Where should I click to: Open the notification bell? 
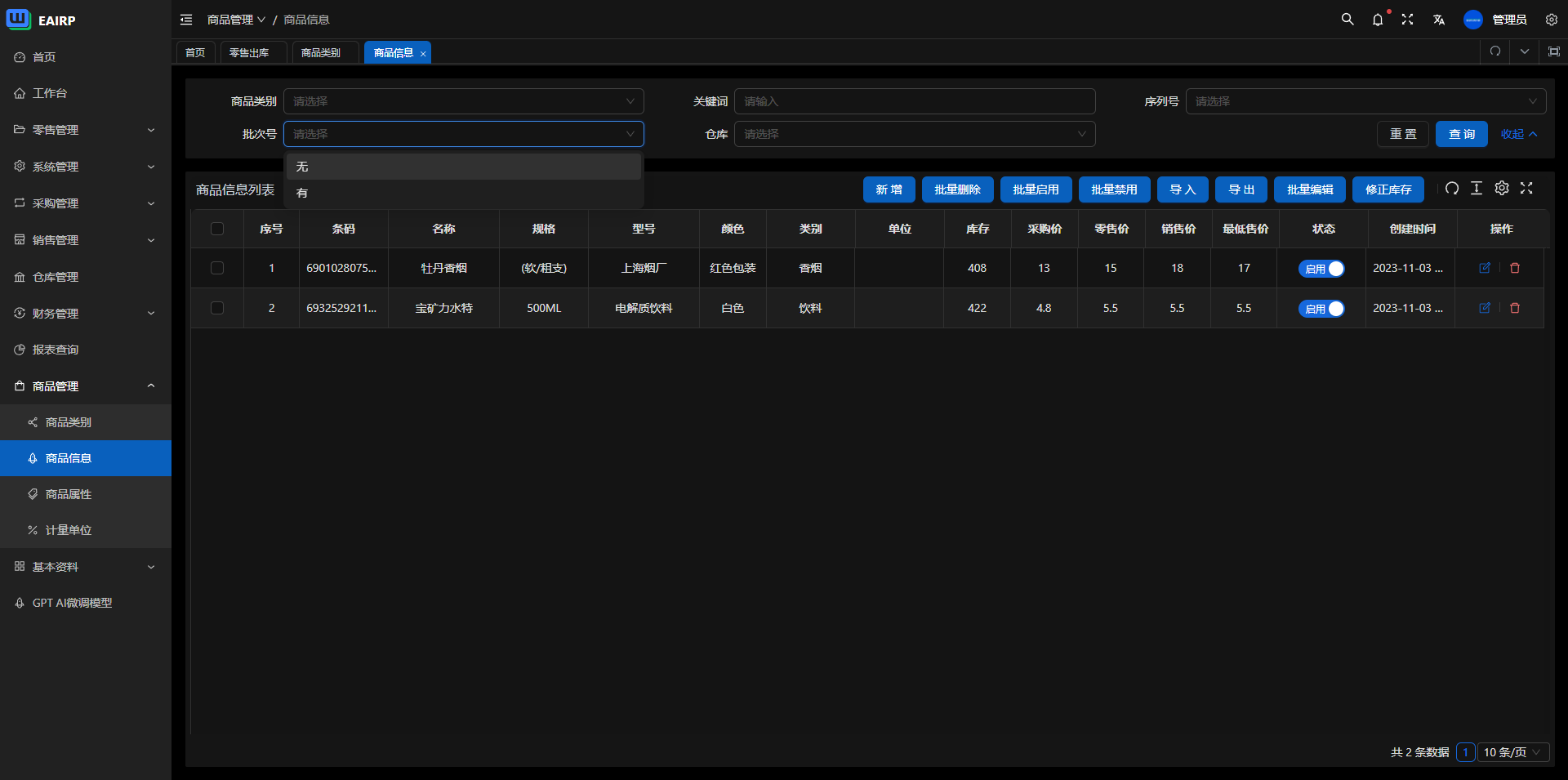pyautogui.click(x=1378, y=20)
